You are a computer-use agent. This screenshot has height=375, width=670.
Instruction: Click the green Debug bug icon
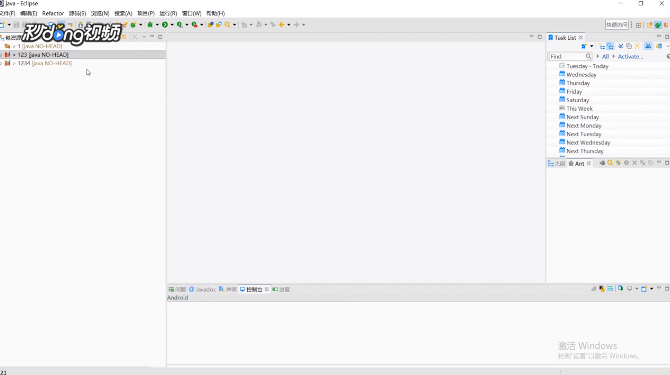tap(150, 25)
